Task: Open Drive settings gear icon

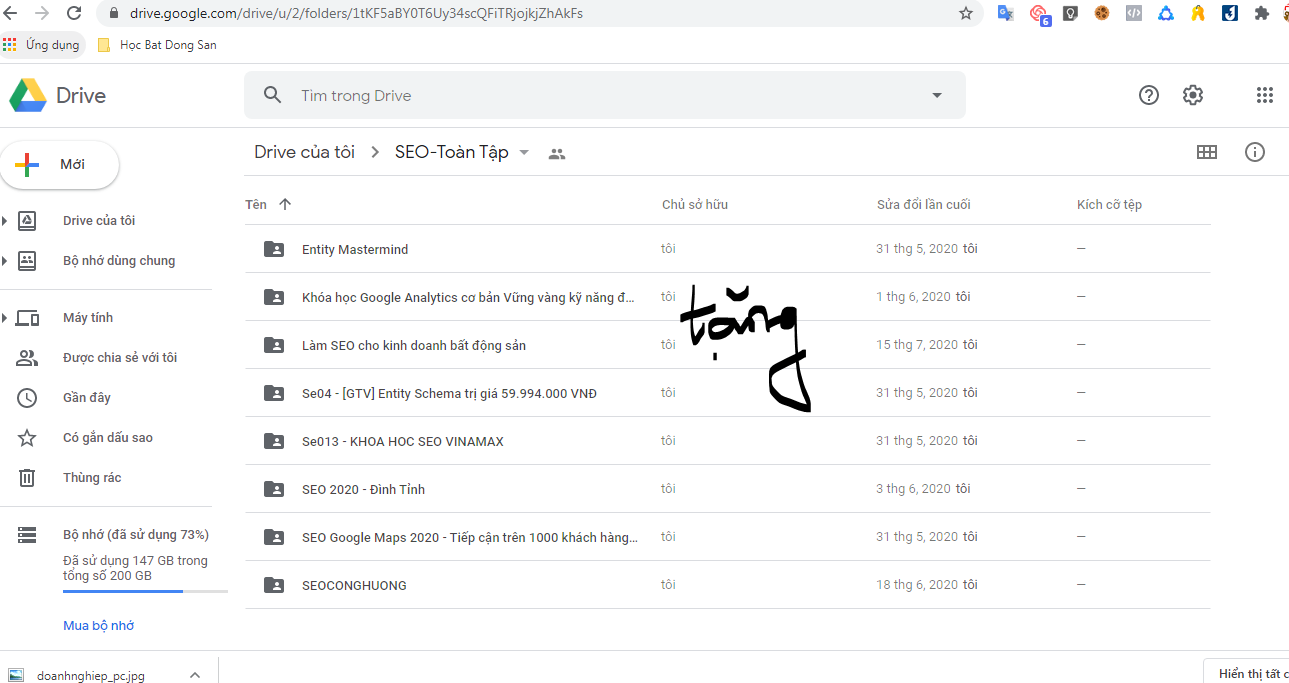Action: pos(1193,95)
